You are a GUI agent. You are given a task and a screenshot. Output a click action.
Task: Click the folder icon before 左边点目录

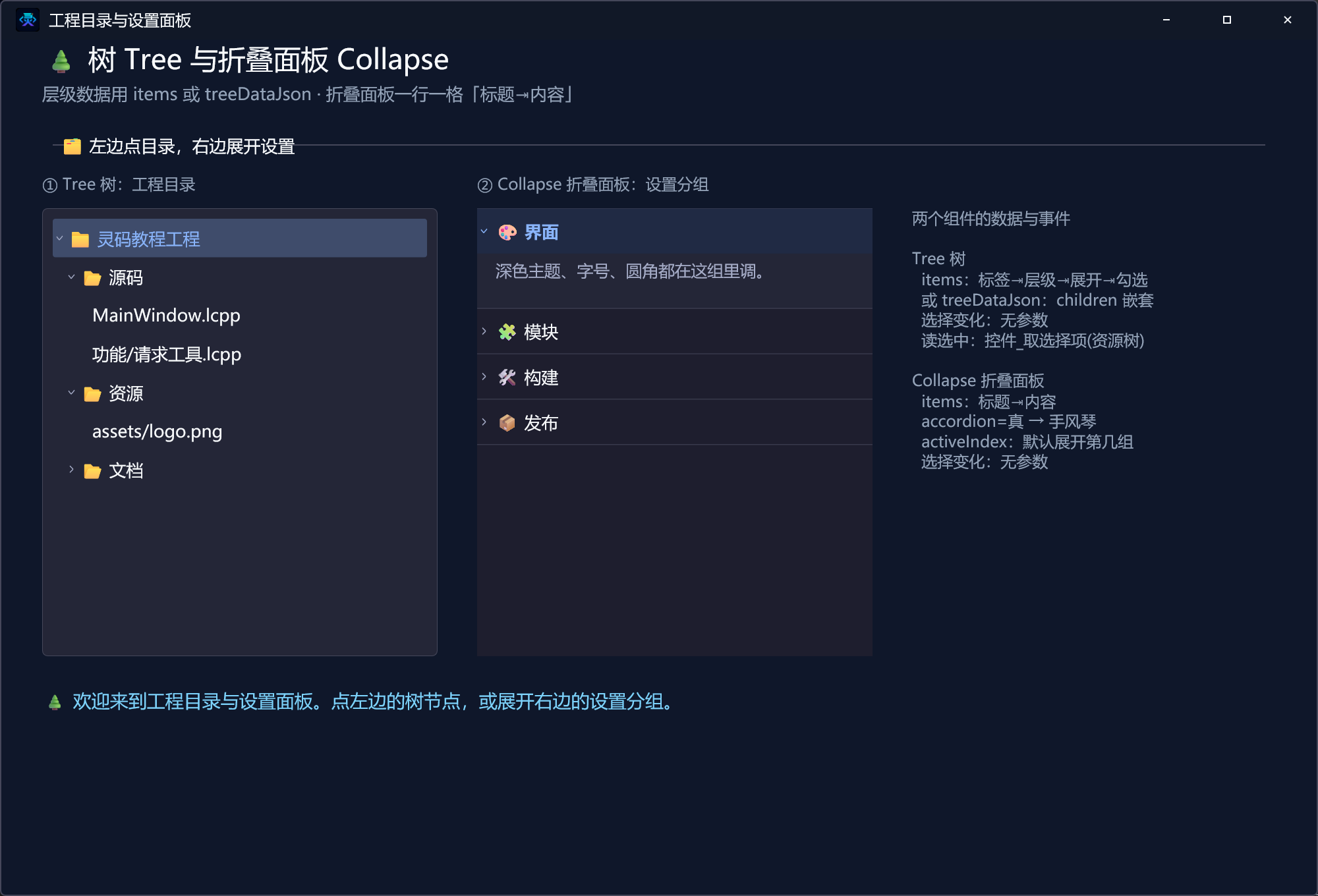[x=72, y=146]
